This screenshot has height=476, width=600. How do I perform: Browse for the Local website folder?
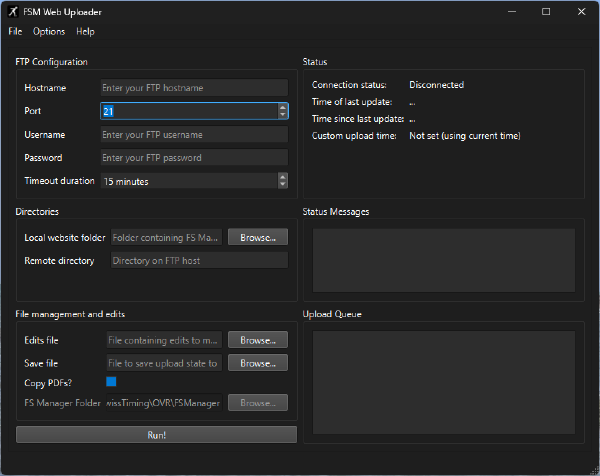pyautogui.click(x=257, y=238)
